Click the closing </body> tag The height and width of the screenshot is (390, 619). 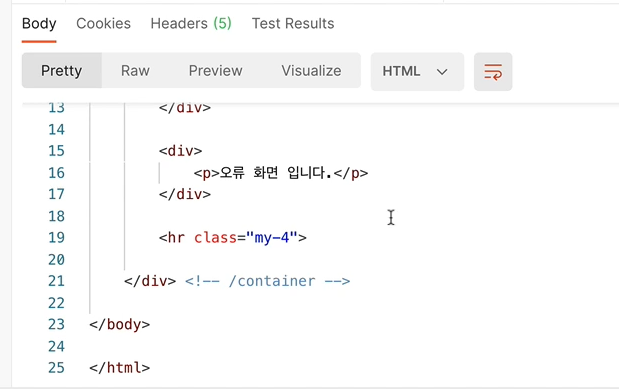click(120, 324)
